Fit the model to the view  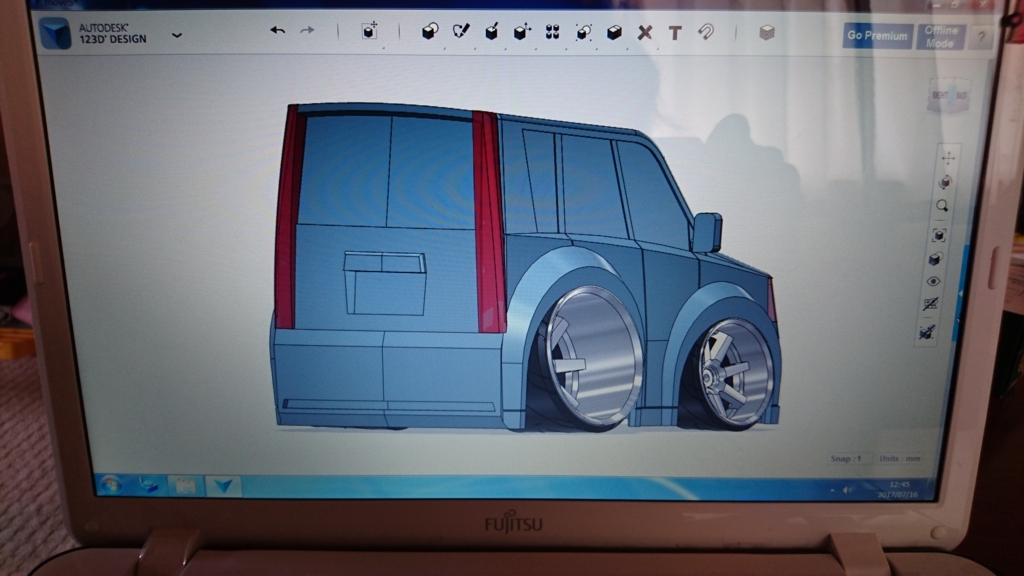pyautogui.click(x=938, y=234)
